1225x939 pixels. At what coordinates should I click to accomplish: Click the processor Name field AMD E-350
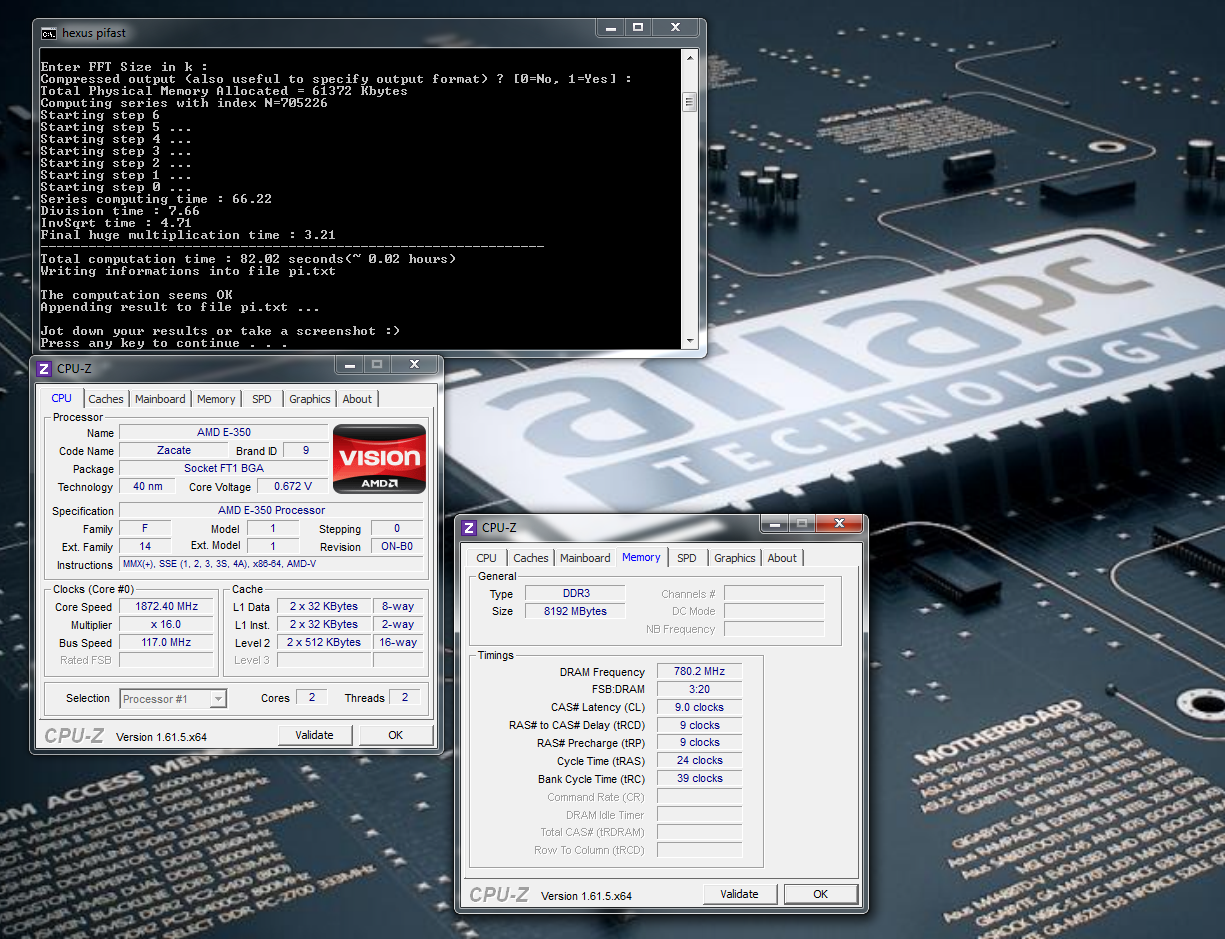click(223, 432)
